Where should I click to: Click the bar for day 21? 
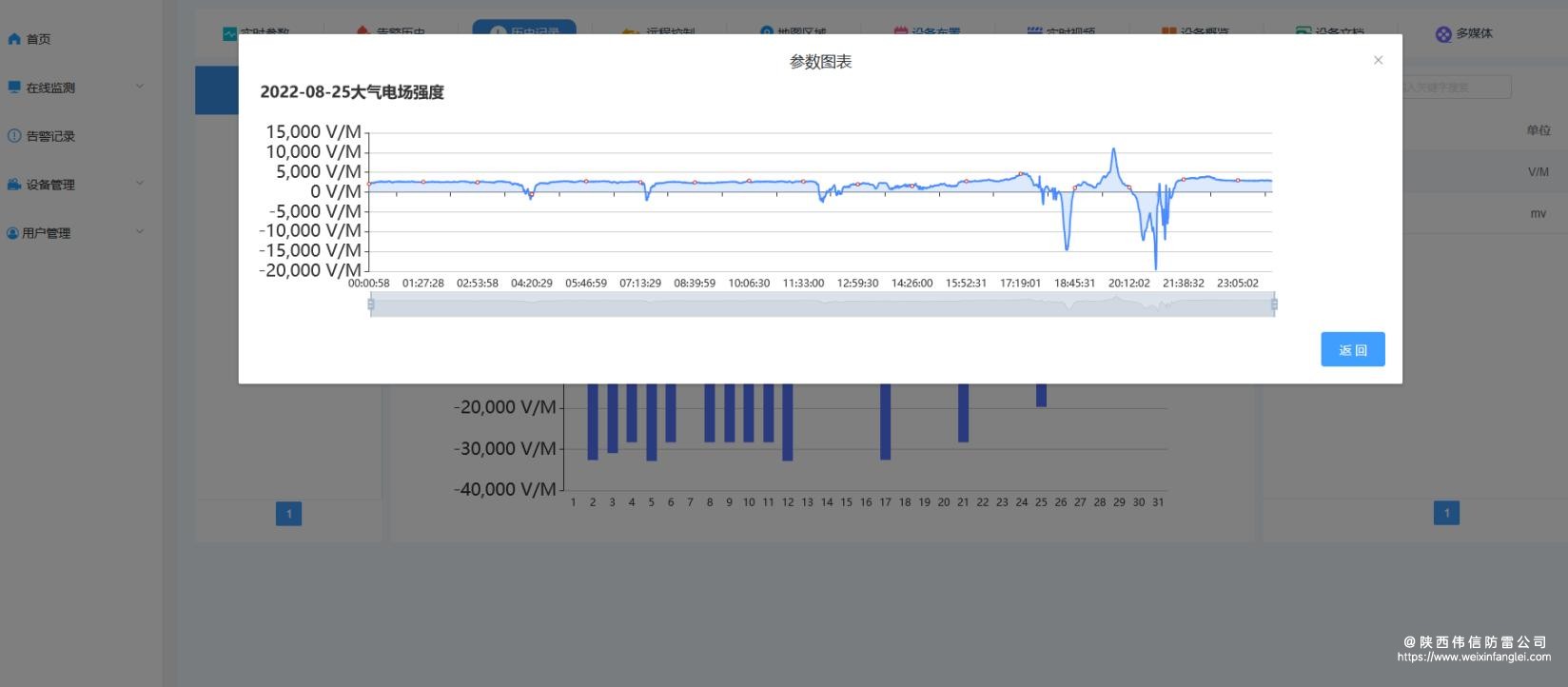tap(963, 413)
